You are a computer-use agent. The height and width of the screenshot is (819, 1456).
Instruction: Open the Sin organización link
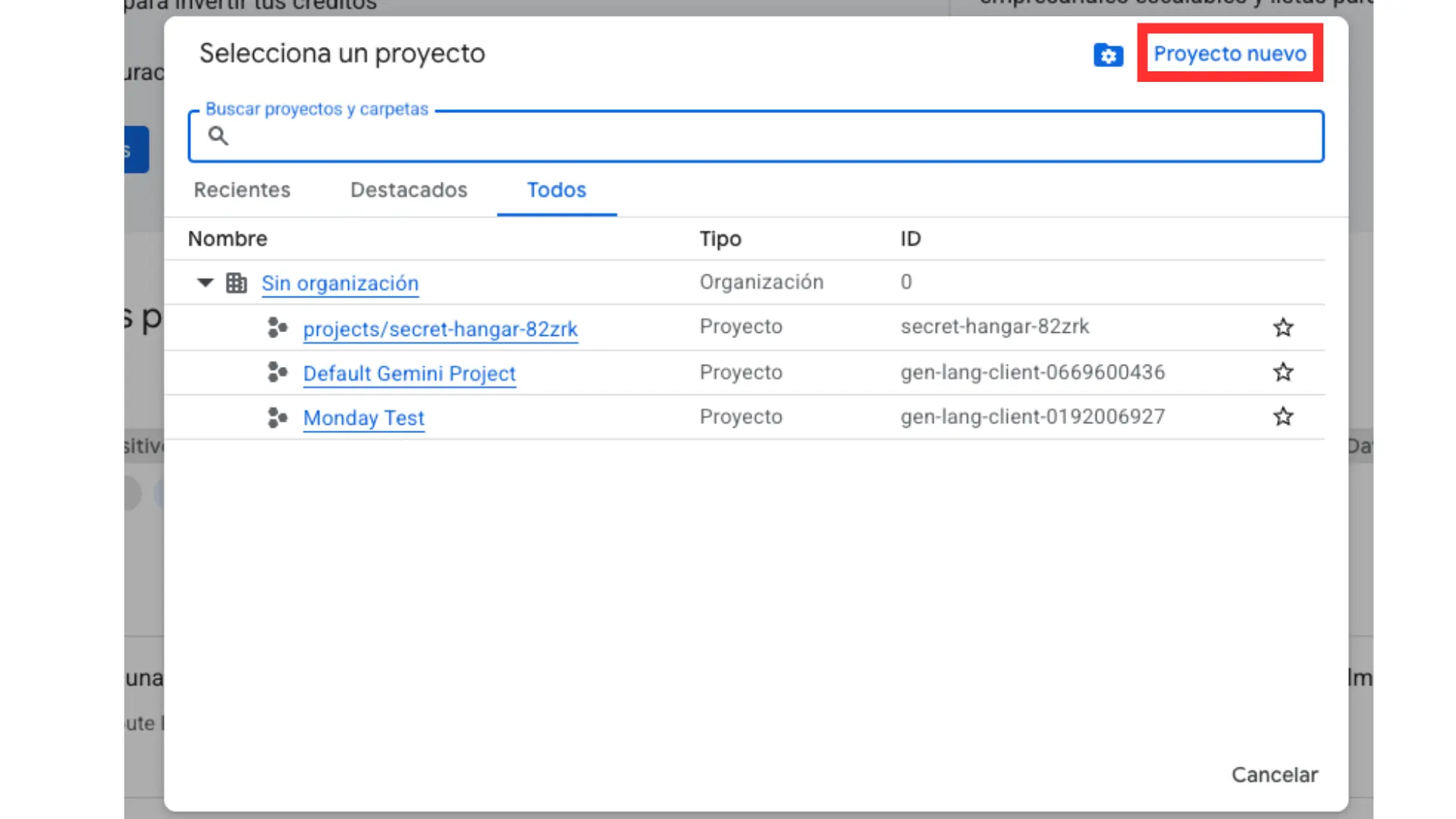[x=340, y=284]
